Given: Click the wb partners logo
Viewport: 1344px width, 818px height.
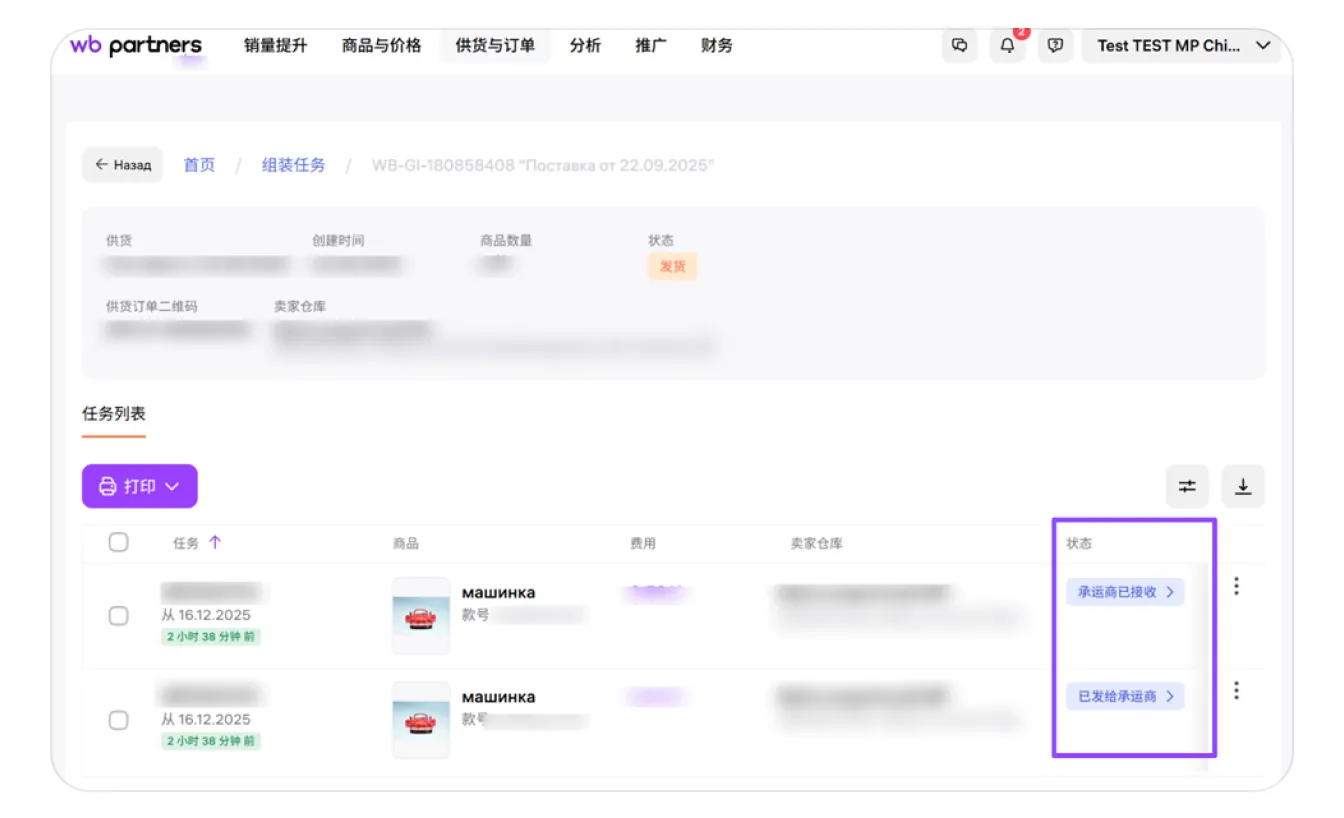Looking at the screenshot, I should (136, 45).
